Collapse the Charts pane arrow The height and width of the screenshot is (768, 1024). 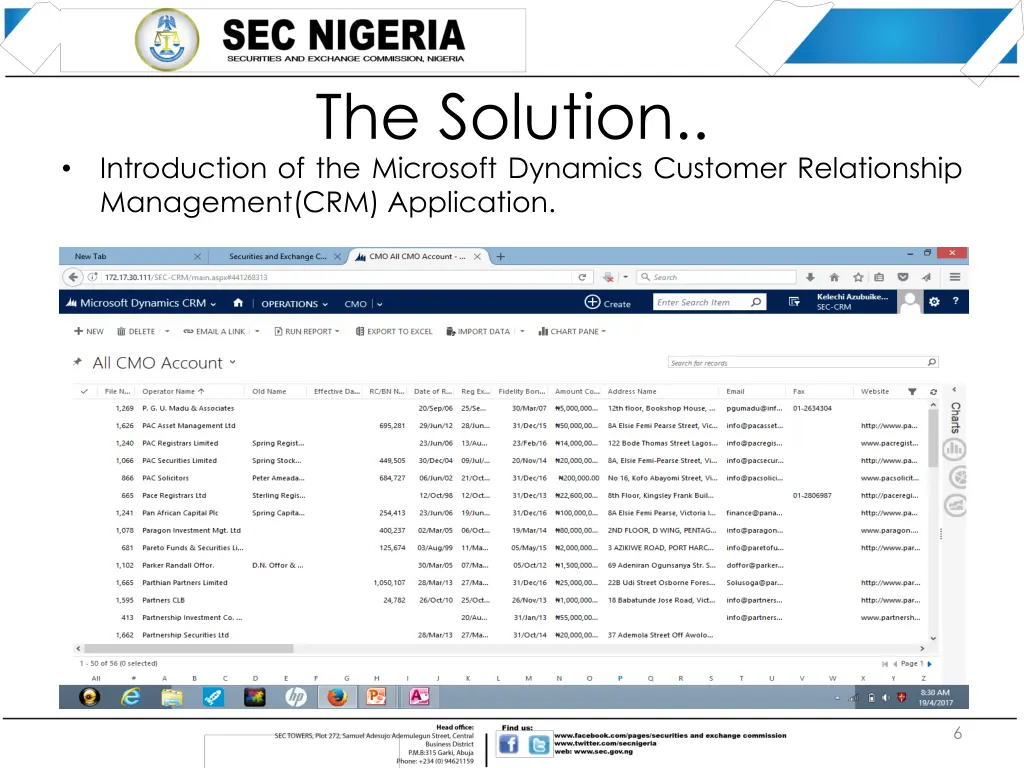(954, 389)
